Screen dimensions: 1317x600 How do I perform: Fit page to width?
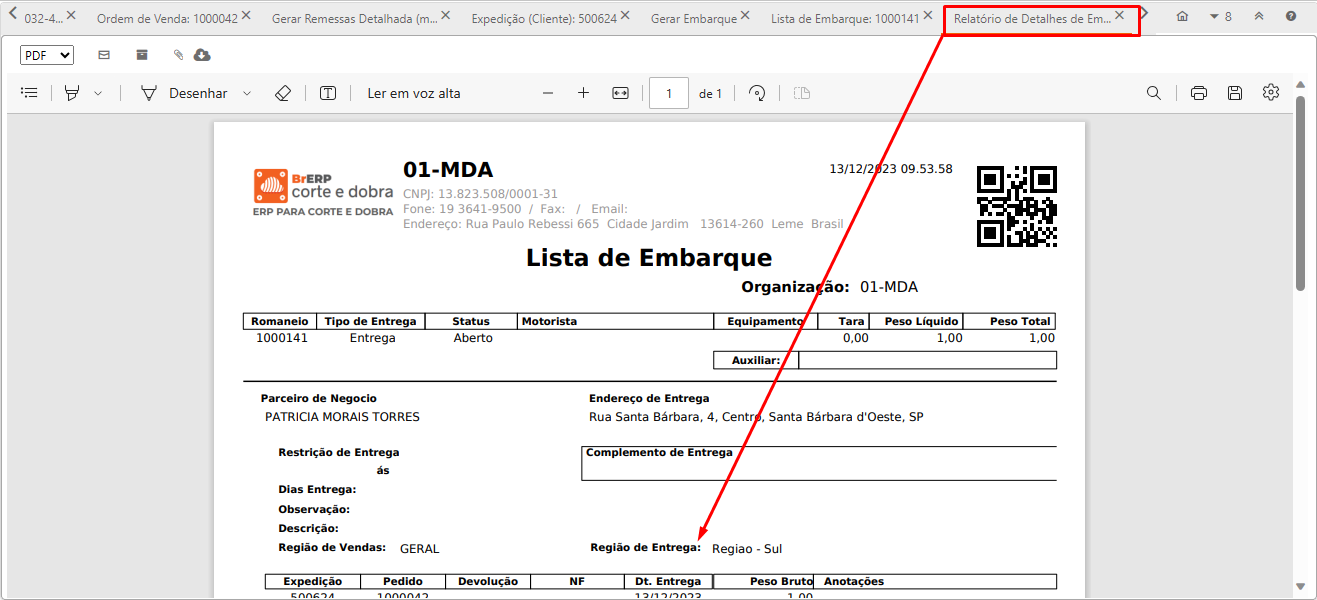620,92
